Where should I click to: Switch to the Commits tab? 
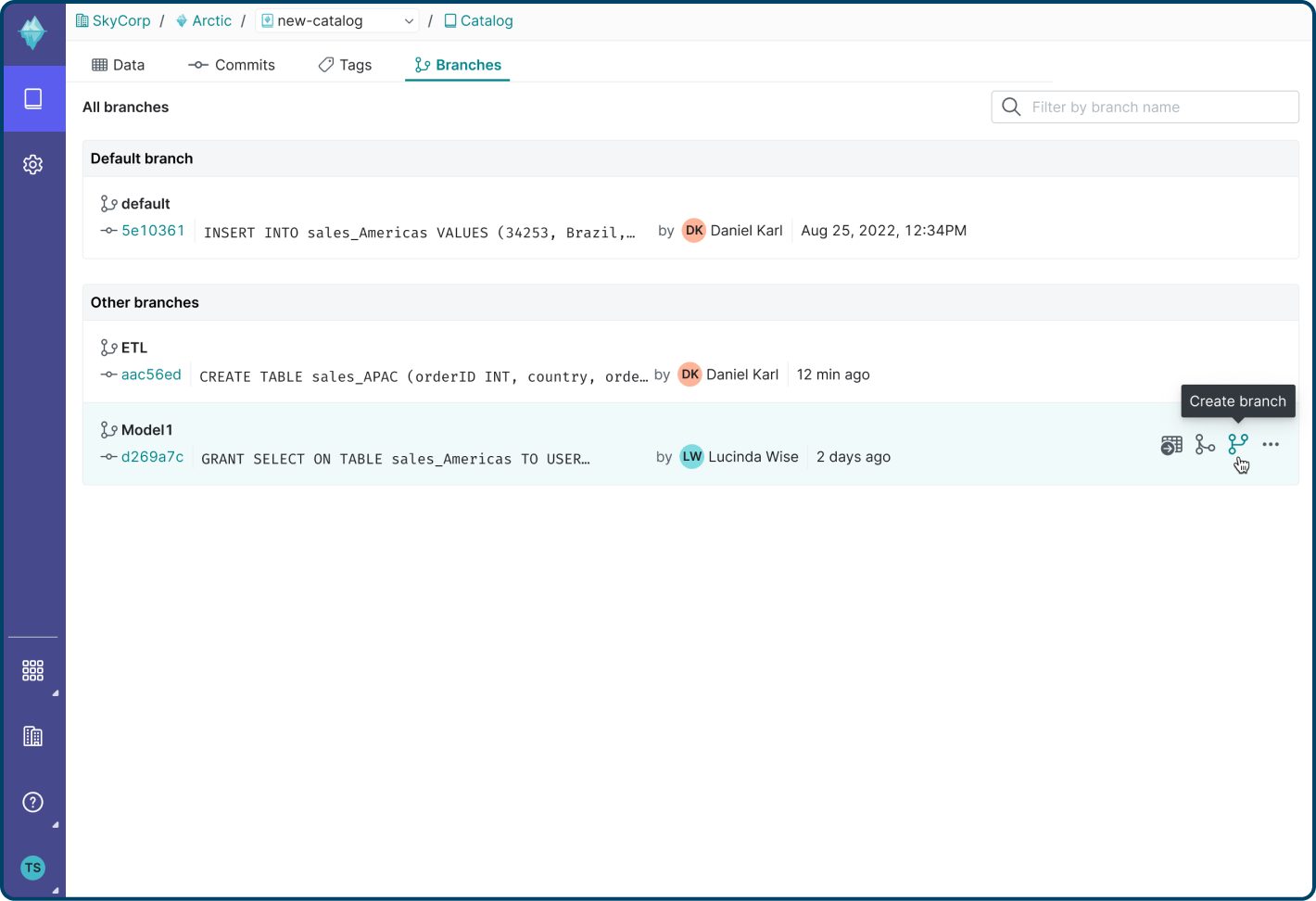coord(232,65)
